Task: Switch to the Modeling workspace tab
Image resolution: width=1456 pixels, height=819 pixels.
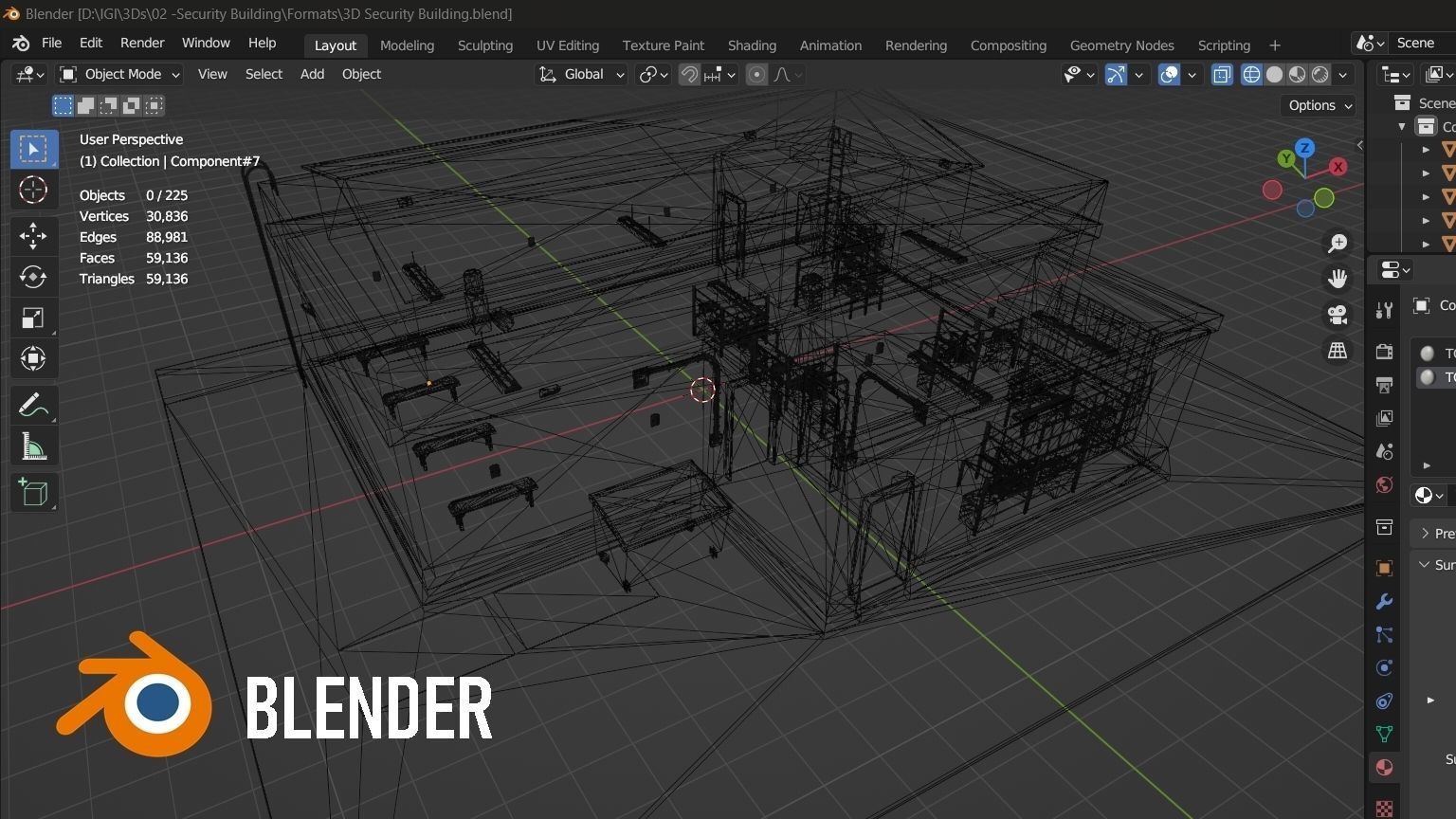Action: [407, 45]
